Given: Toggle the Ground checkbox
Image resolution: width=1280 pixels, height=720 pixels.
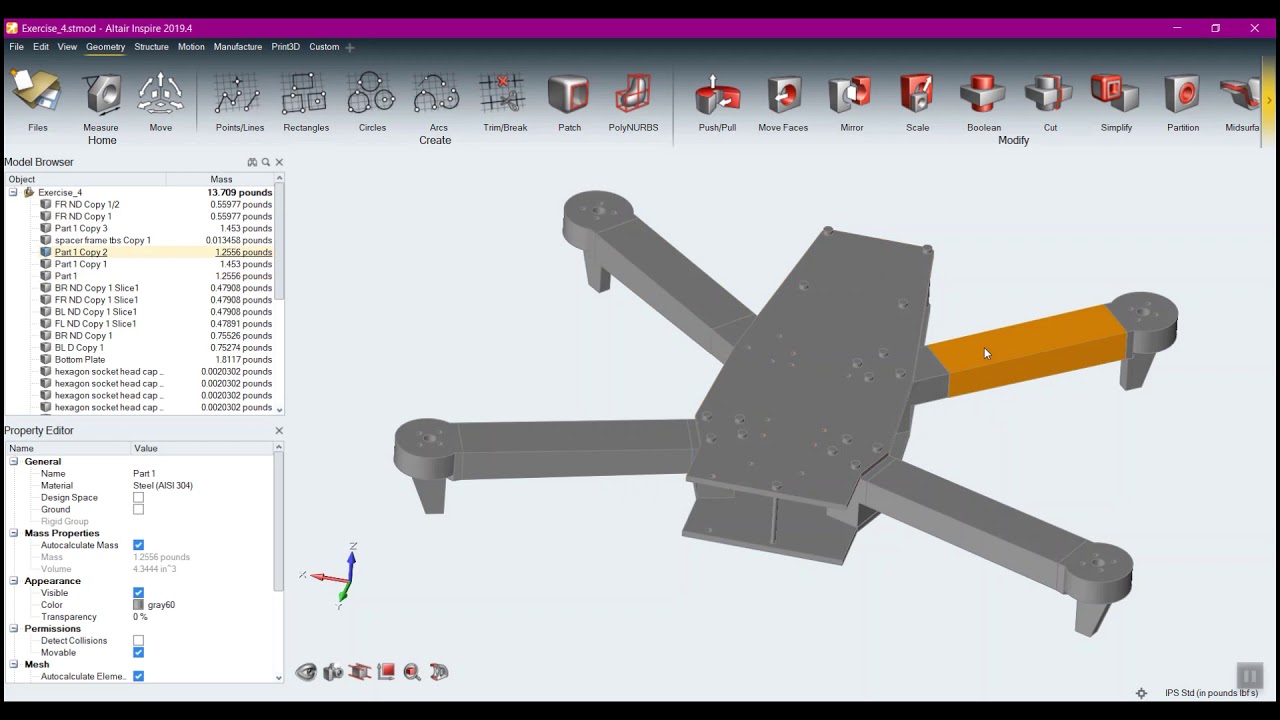Looking at the screenshot, I should click(x=138, y=509).
